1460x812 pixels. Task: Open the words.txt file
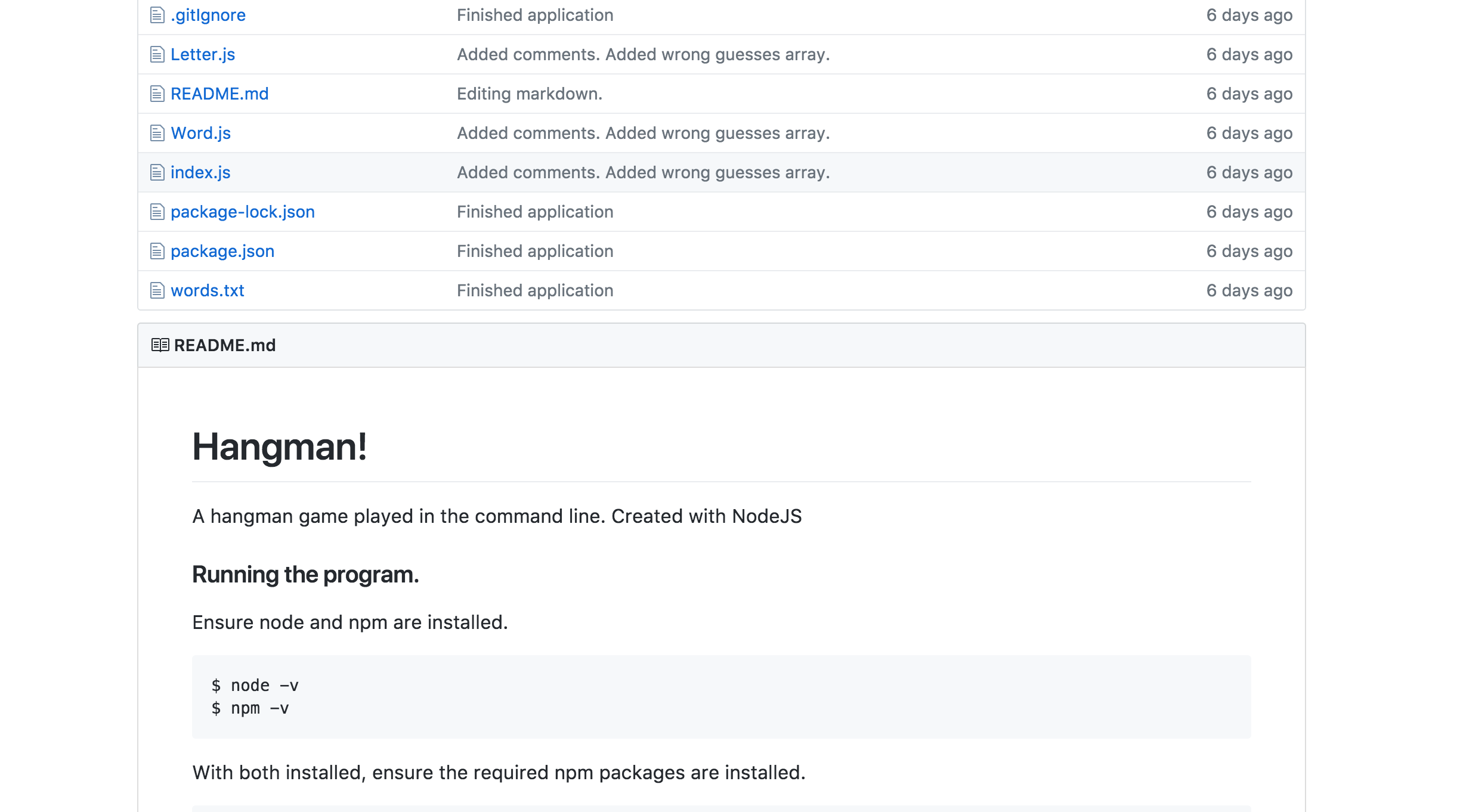(208, 290)
